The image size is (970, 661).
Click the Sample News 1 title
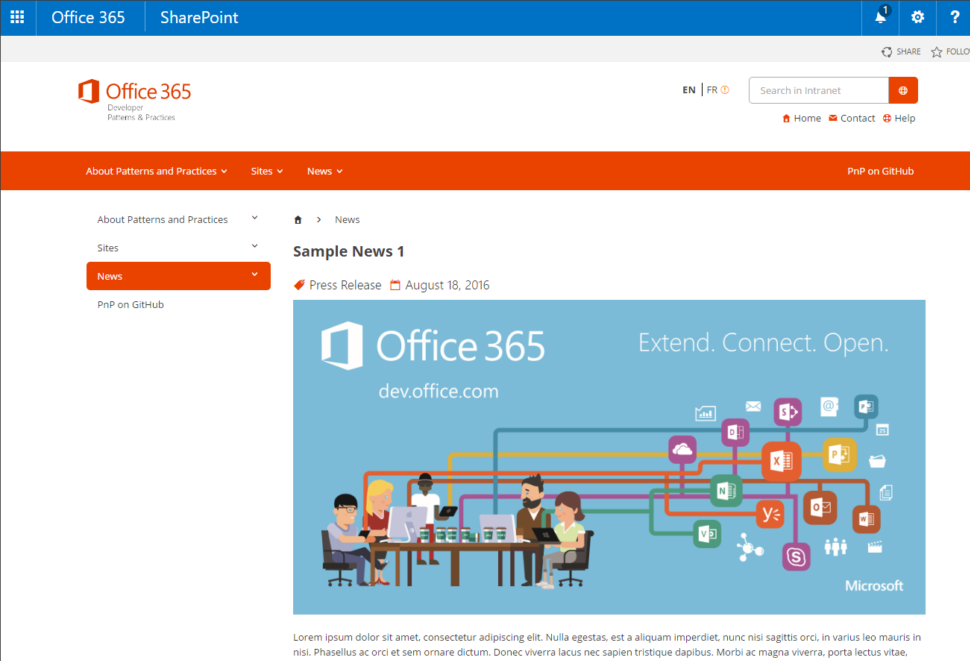(x=348, y=252)
